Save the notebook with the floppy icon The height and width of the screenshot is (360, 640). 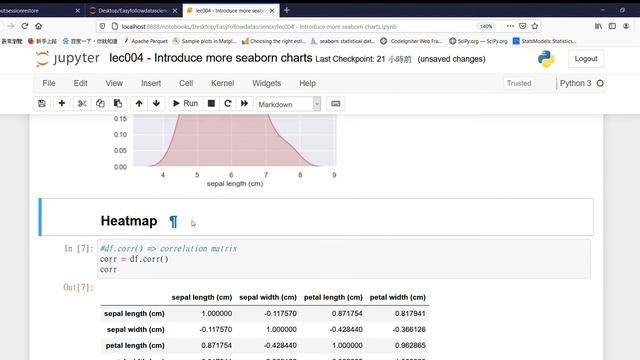pyautogui.click(x=42, y=104)
